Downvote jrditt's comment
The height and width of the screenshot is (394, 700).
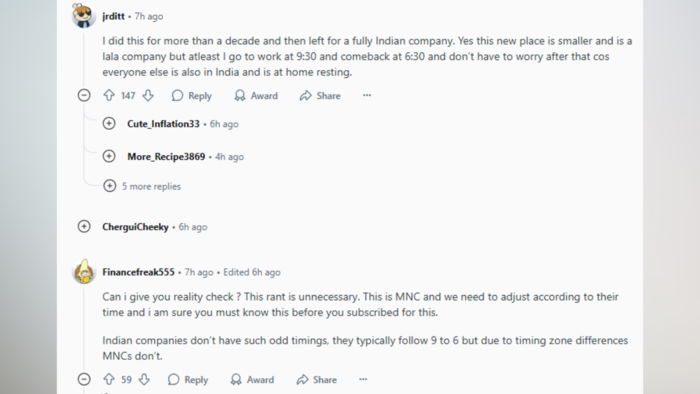(x=148, y=95)
